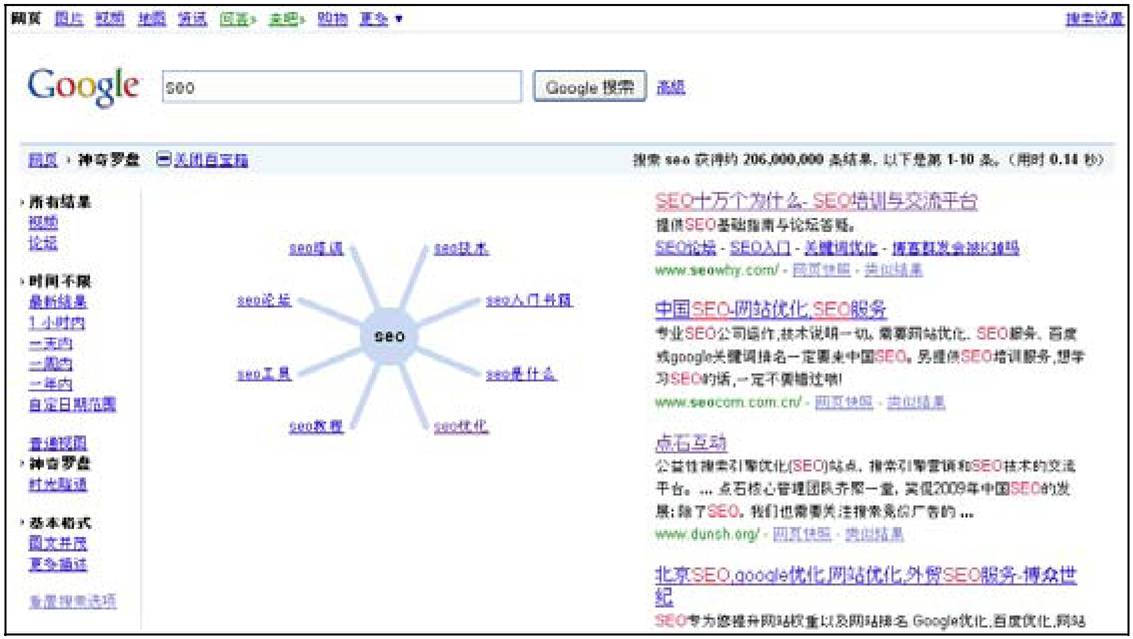Screen dimensions: 1133x639
Task: Open the seo培训 spoke of the wheel
Action: pyautogui.click(x=316, y=249)
